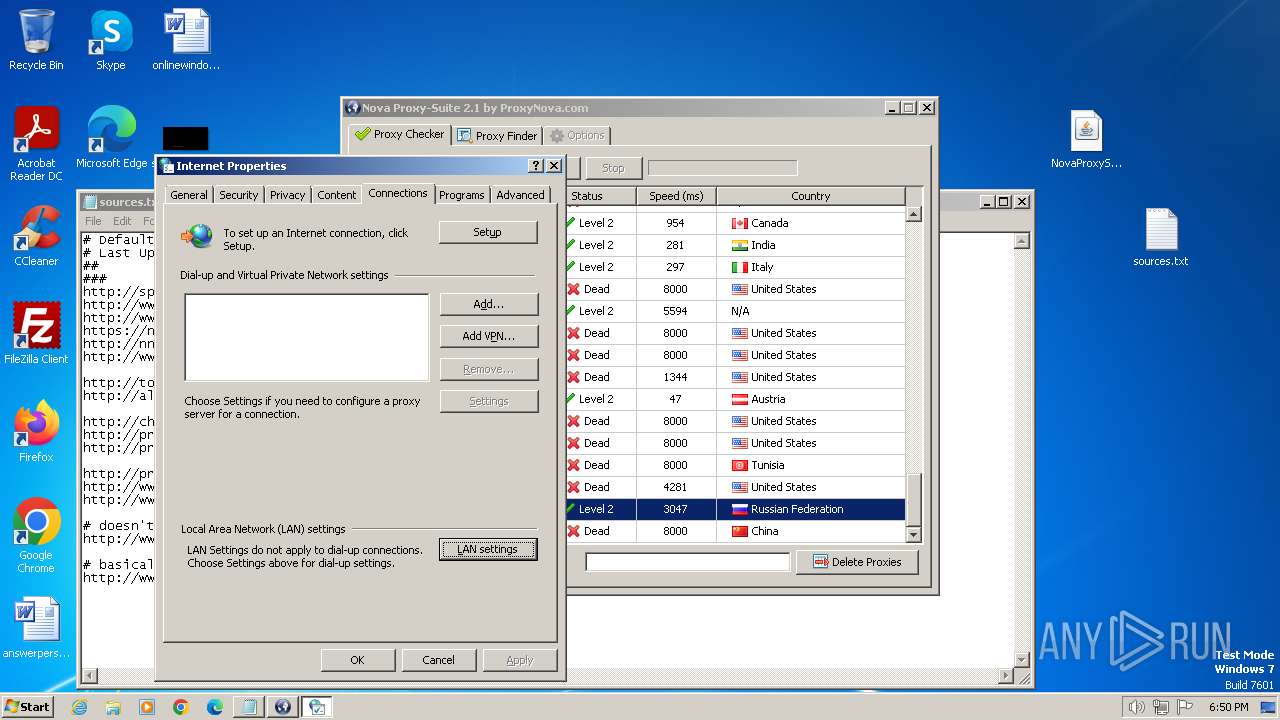Select the Tunisia proxy row
This screenshot has width=1280, height=720.
pos(735,465)
